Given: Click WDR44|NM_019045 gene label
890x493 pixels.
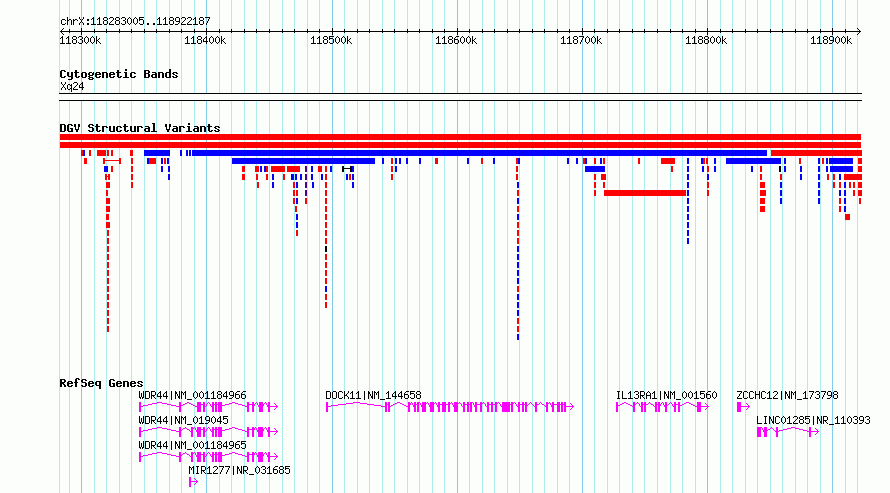Looking at the screenshot, I should click(183, 420).
